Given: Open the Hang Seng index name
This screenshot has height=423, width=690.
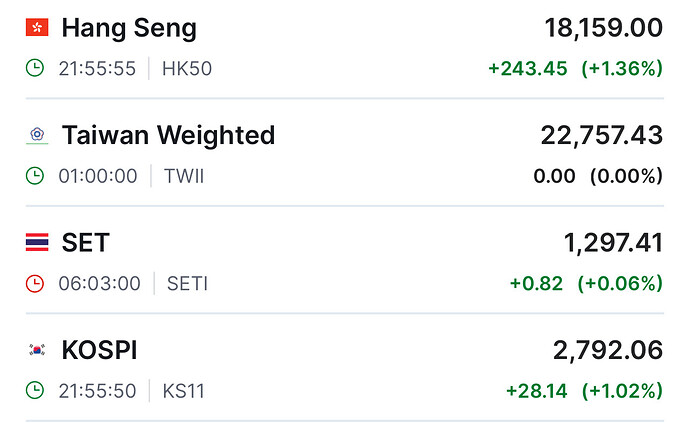Looking at the screenshot, I should coord(129,28).
